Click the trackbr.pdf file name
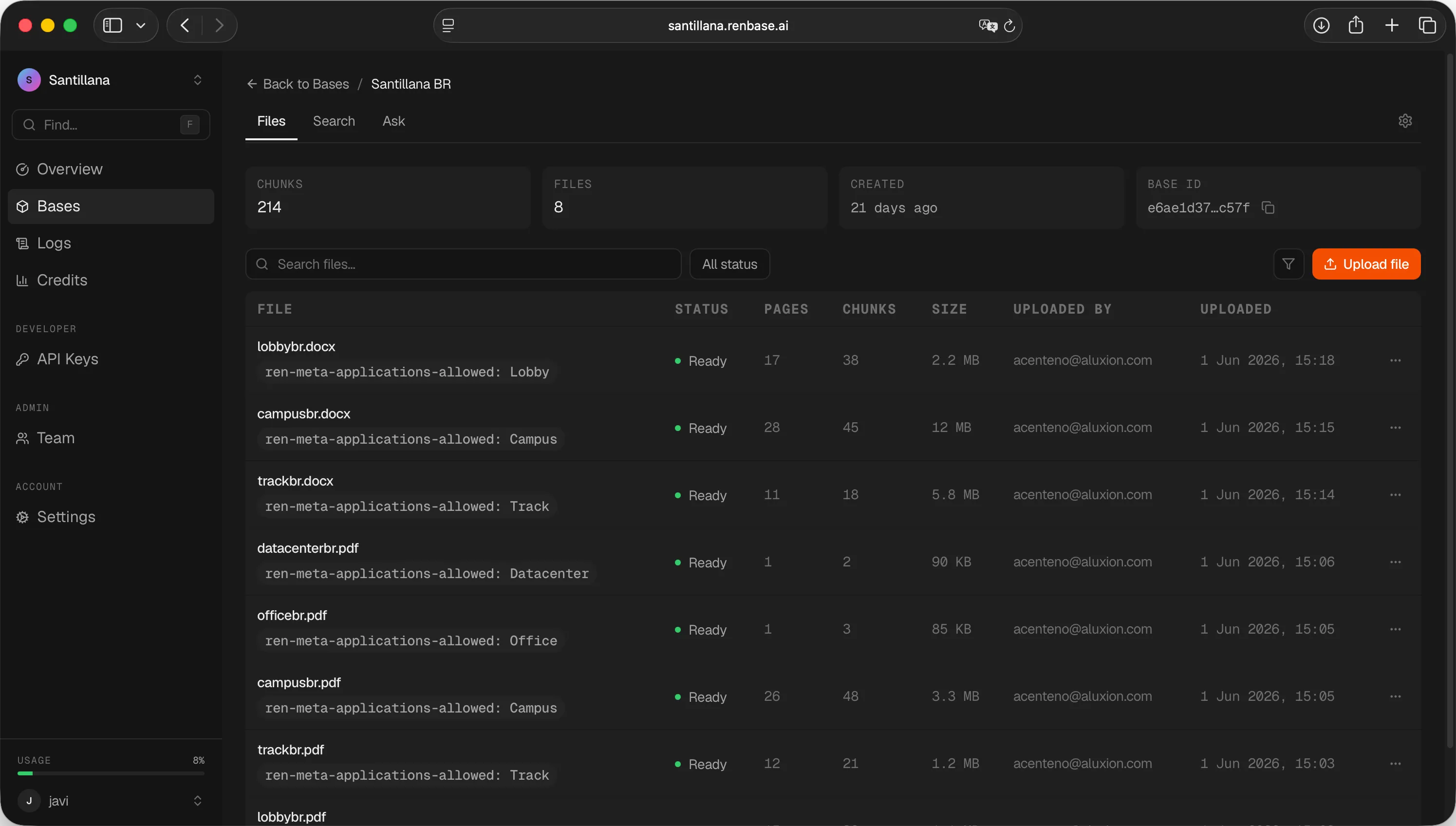Screen dimensions: 1456x826 tap(290, 750)
